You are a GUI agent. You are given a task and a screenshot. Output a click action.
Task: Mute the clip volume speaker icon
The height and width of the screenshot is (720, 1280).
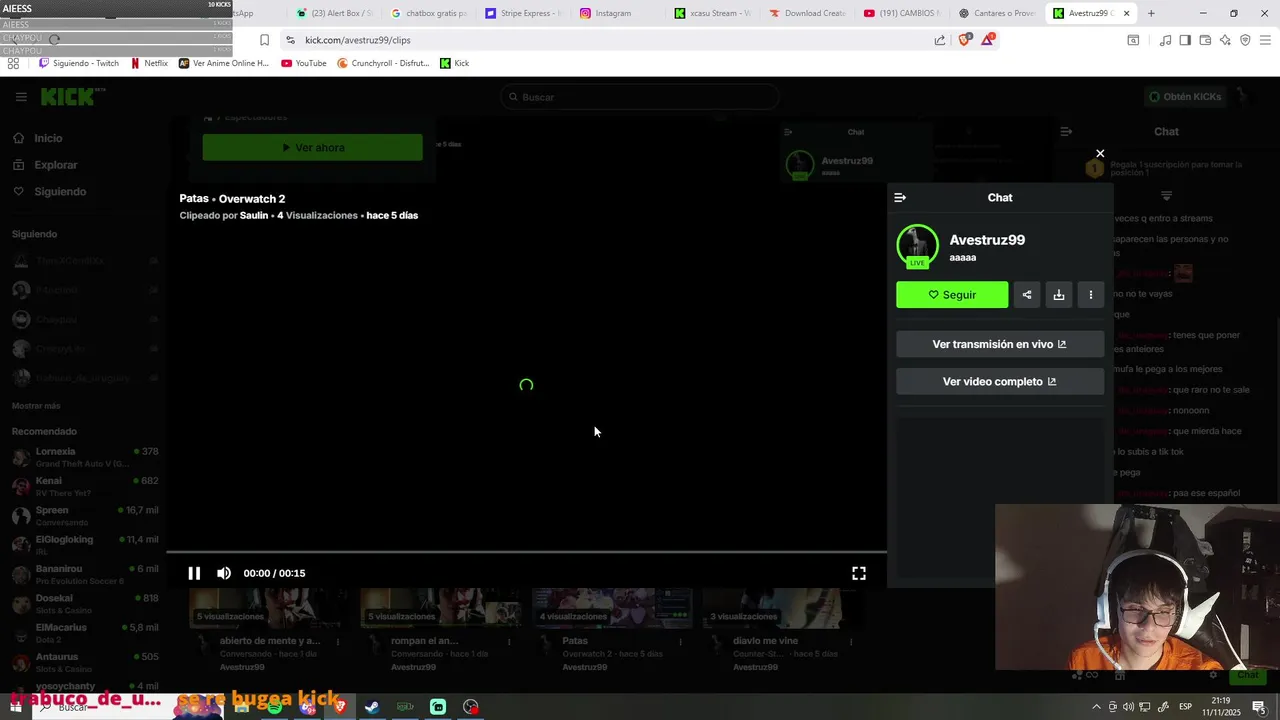pyautogui.click(x=224, y=573)
